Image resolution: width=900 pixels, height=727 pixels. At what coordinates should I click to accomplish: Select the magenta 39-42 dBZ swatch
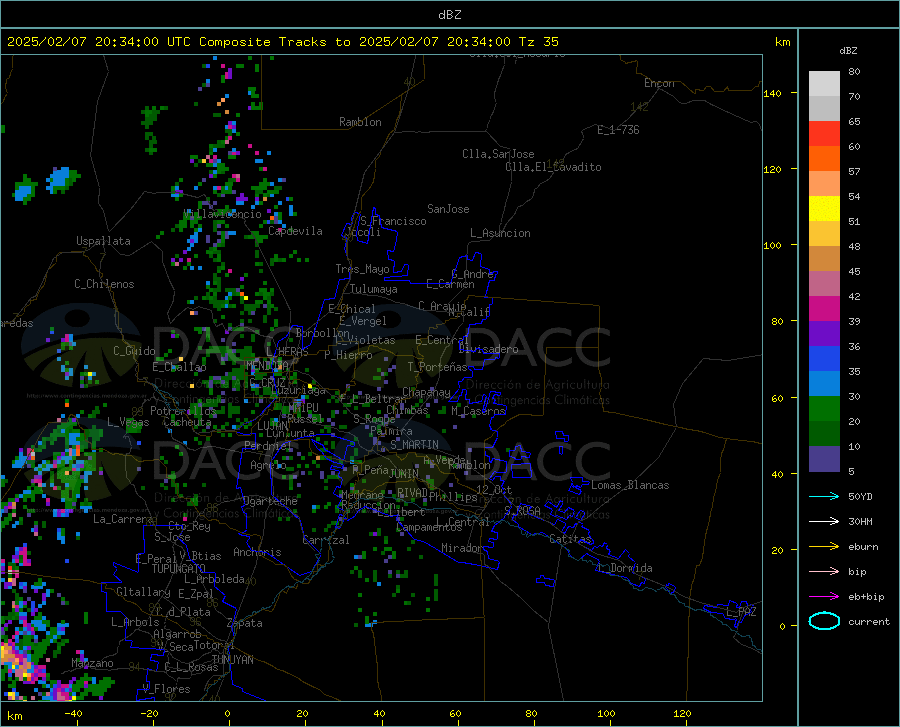[x=824, y=309]
